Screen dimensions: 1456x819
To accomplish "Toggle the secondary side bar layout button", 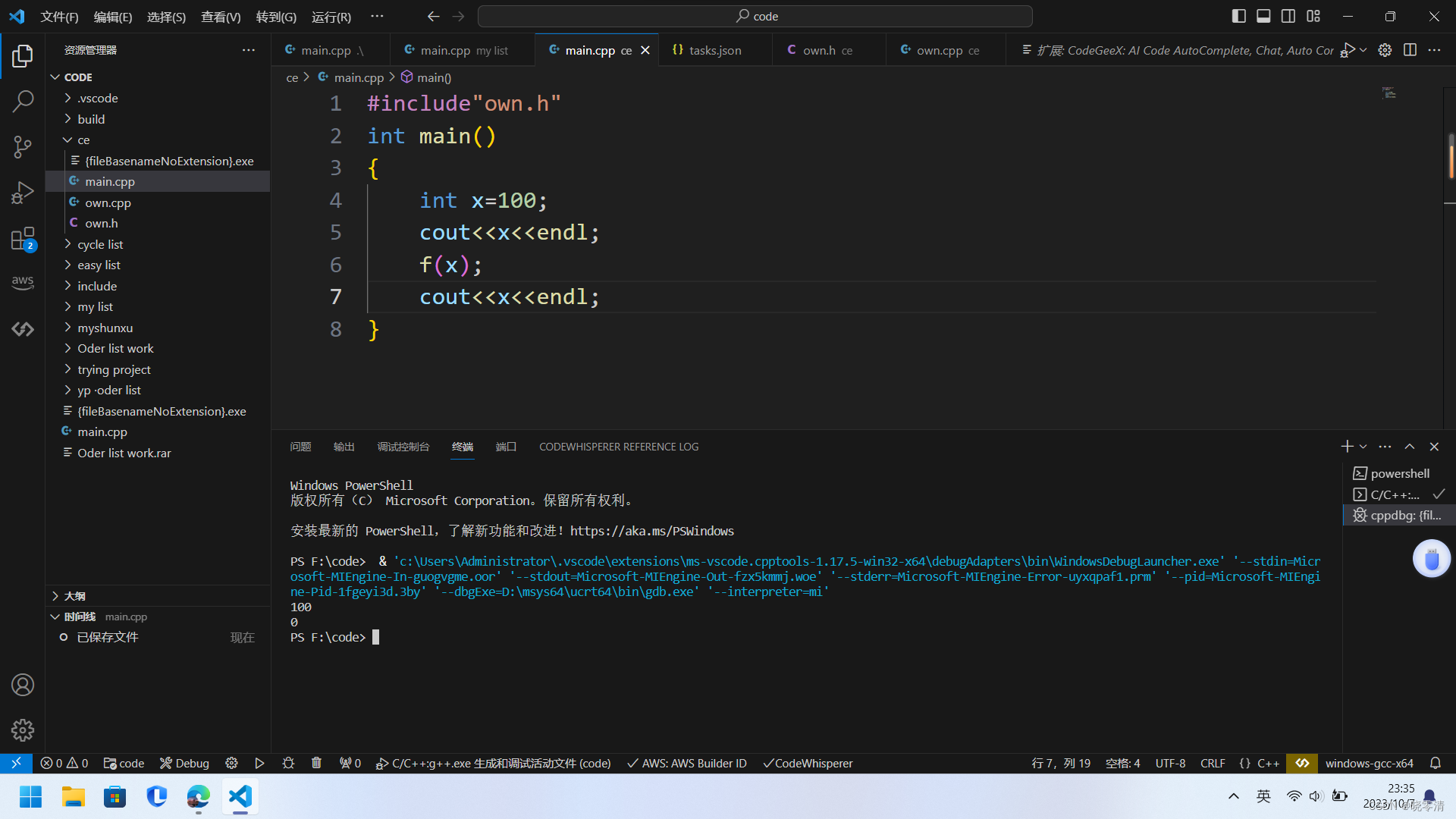I will (x=1288, y=17).
